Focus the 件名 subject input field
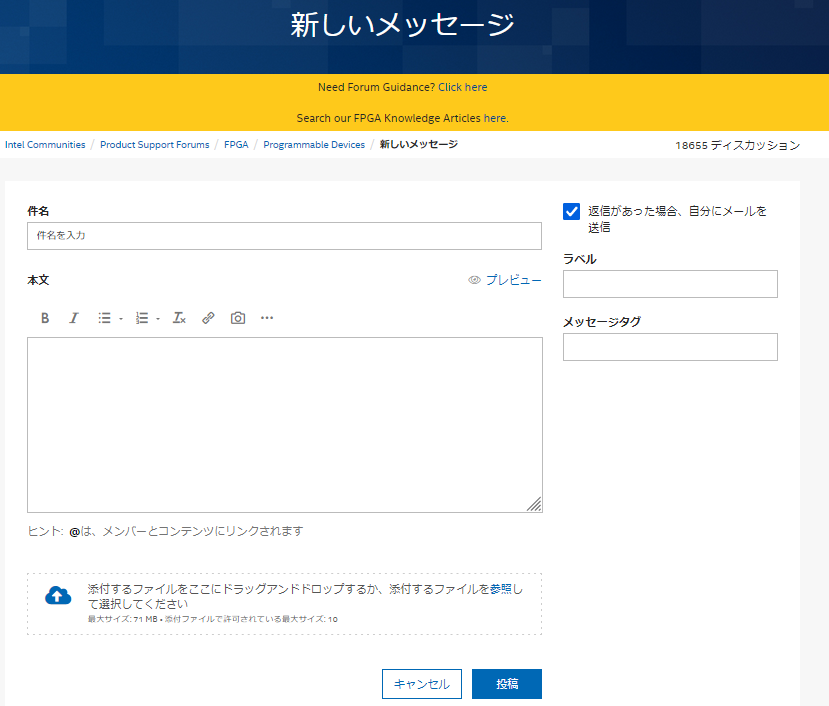 (x=284, y=236)
